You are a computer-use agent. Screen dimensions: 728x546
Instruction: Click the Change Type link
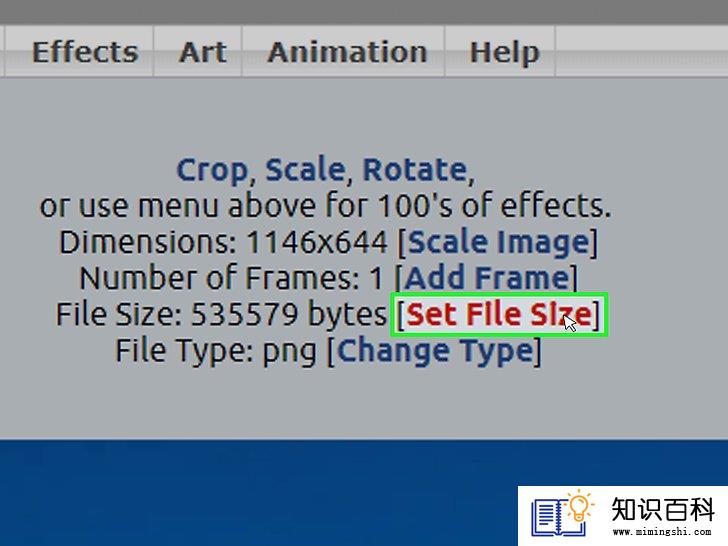coord(435,351)
